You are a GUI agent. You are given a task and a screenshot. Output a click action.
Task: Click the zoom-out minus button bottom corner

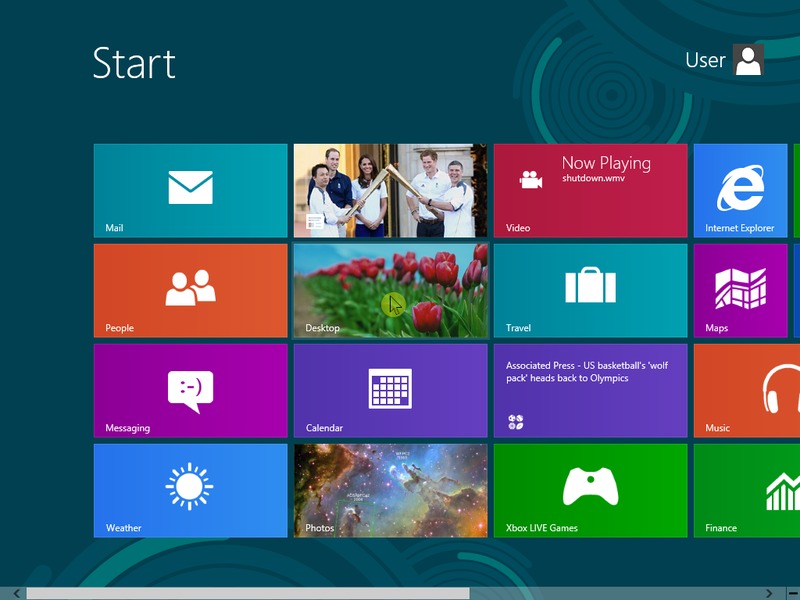click(792, 593)
